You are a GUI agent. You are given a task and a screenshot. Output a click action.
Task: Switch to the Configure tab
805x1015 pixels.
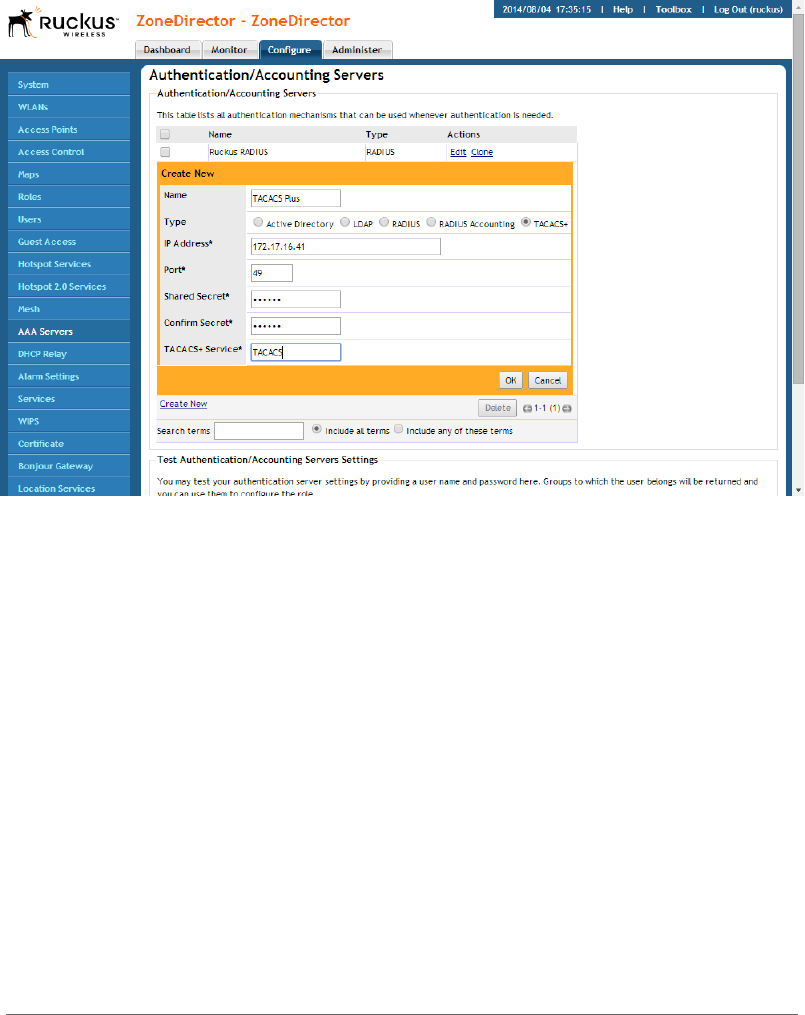[290, 50]
